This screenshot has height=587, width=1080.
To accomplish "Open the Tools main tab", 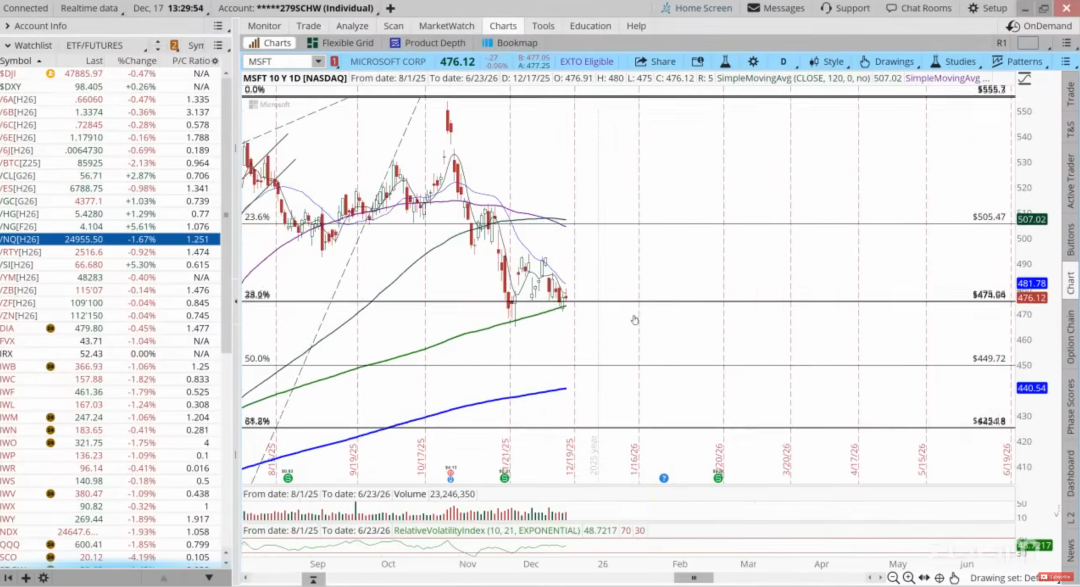I will pyautogui.click(x=543, y=25).
